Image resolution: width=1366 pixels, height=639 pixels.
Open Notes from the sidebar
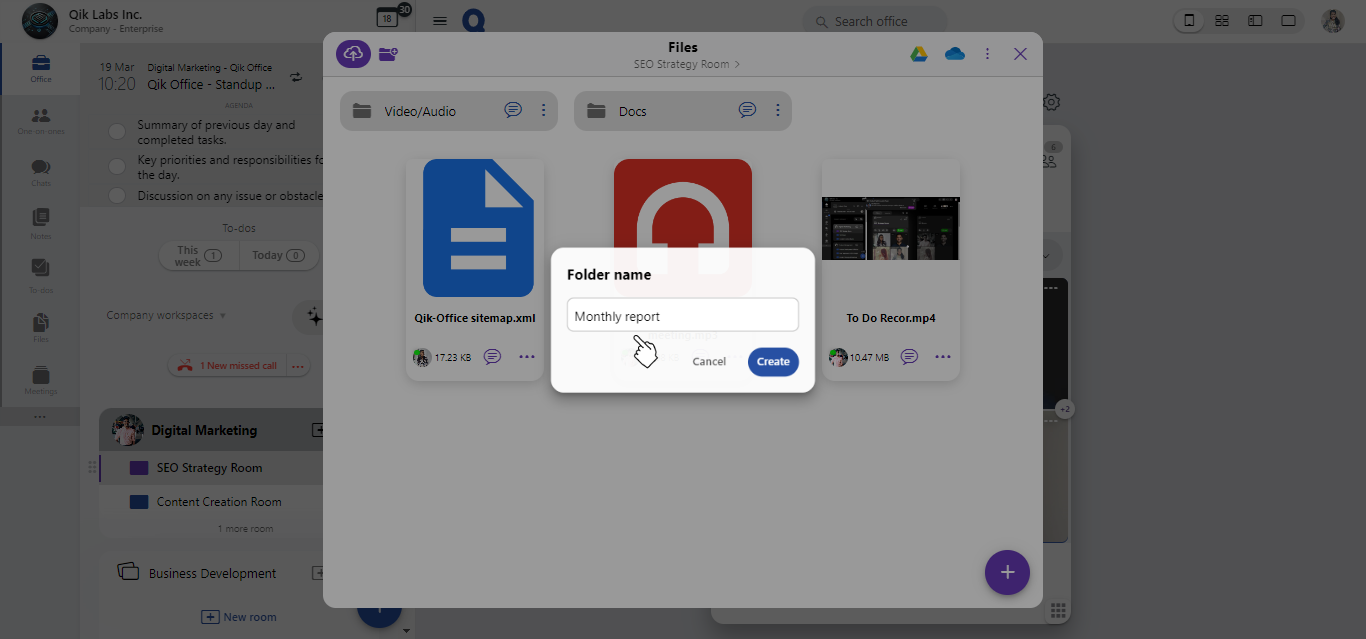click(x=40, y=222)
